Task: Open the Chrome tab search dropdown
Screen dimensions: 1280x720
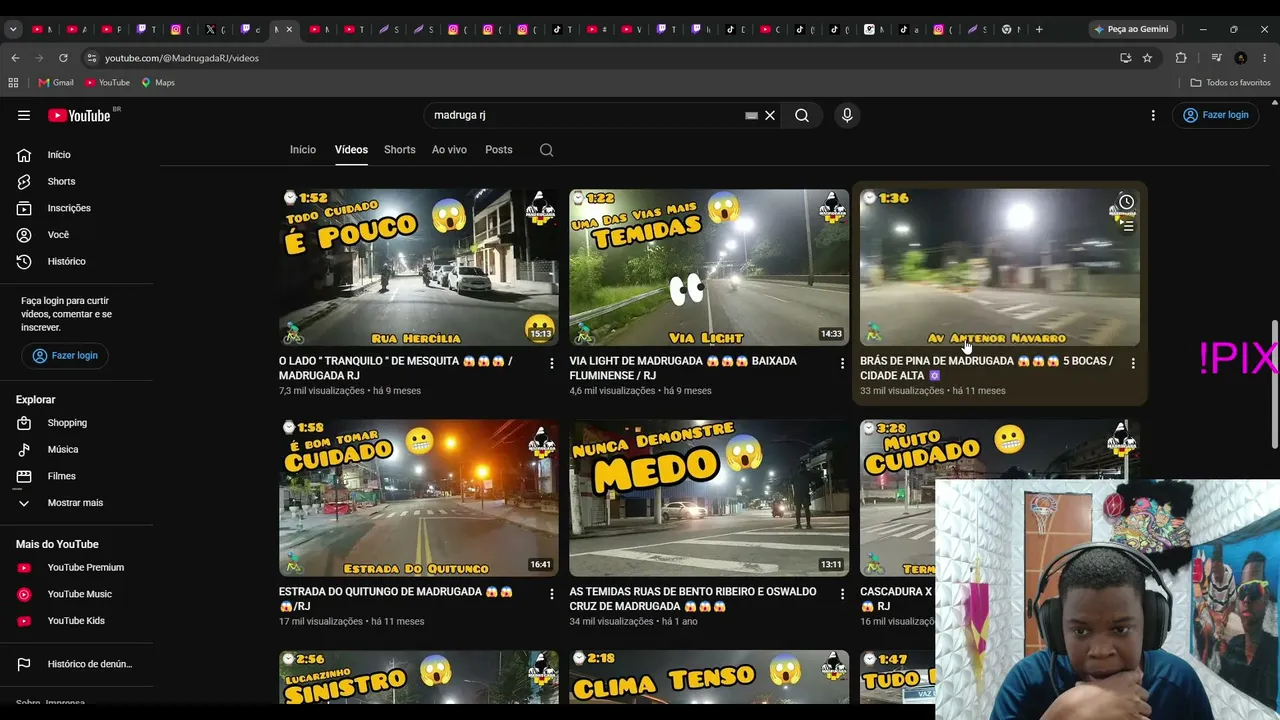Action: coord(13,30)
